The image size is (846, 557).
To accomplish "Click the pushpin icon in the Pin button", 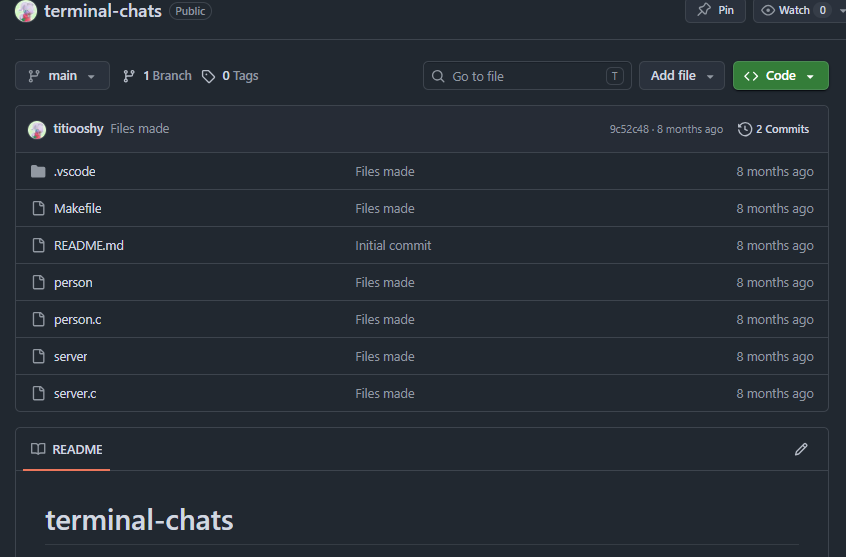I will (704, 10).
